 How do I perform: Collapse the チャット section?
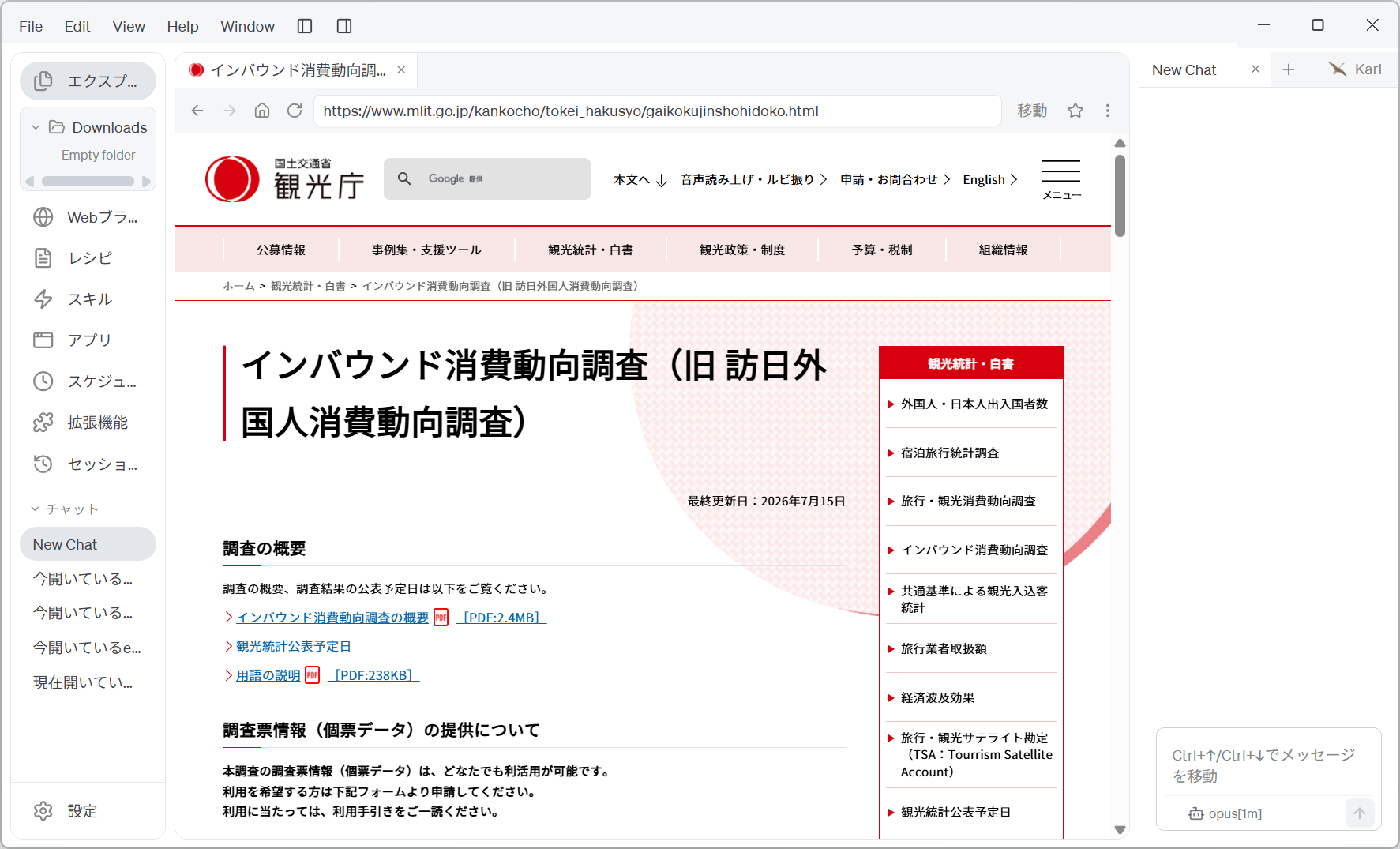(x=35, y=509)
